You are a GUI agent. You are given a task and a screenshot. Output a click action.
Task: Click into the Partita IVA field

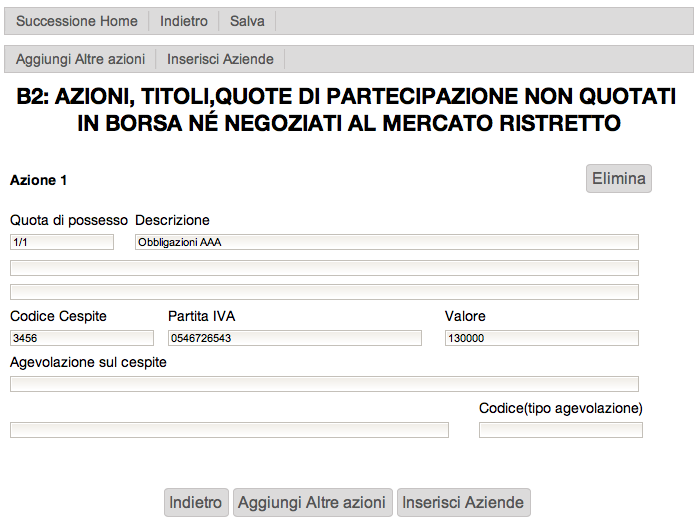pos(295,338)
